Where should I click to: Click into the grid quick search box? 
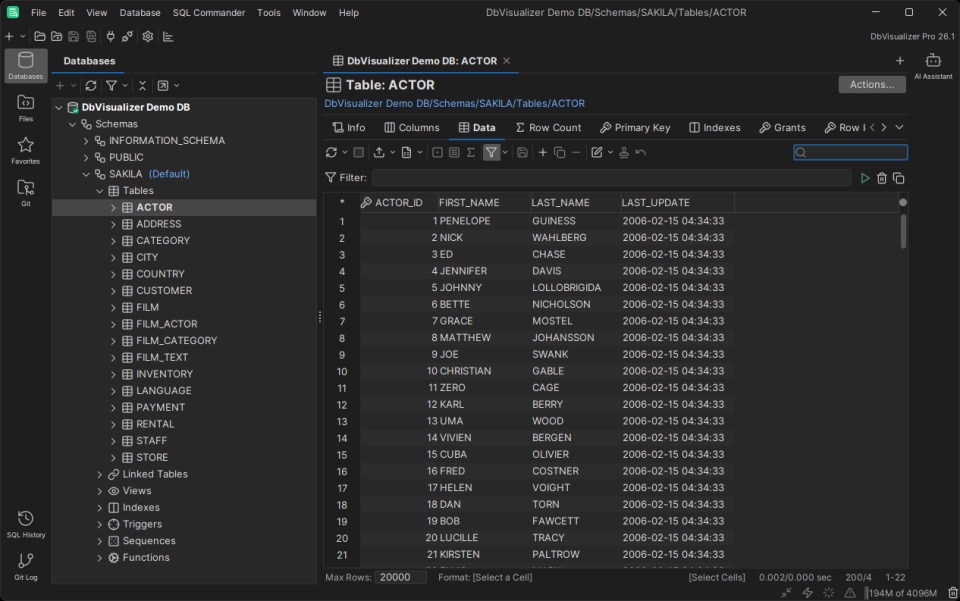point(850,152)
